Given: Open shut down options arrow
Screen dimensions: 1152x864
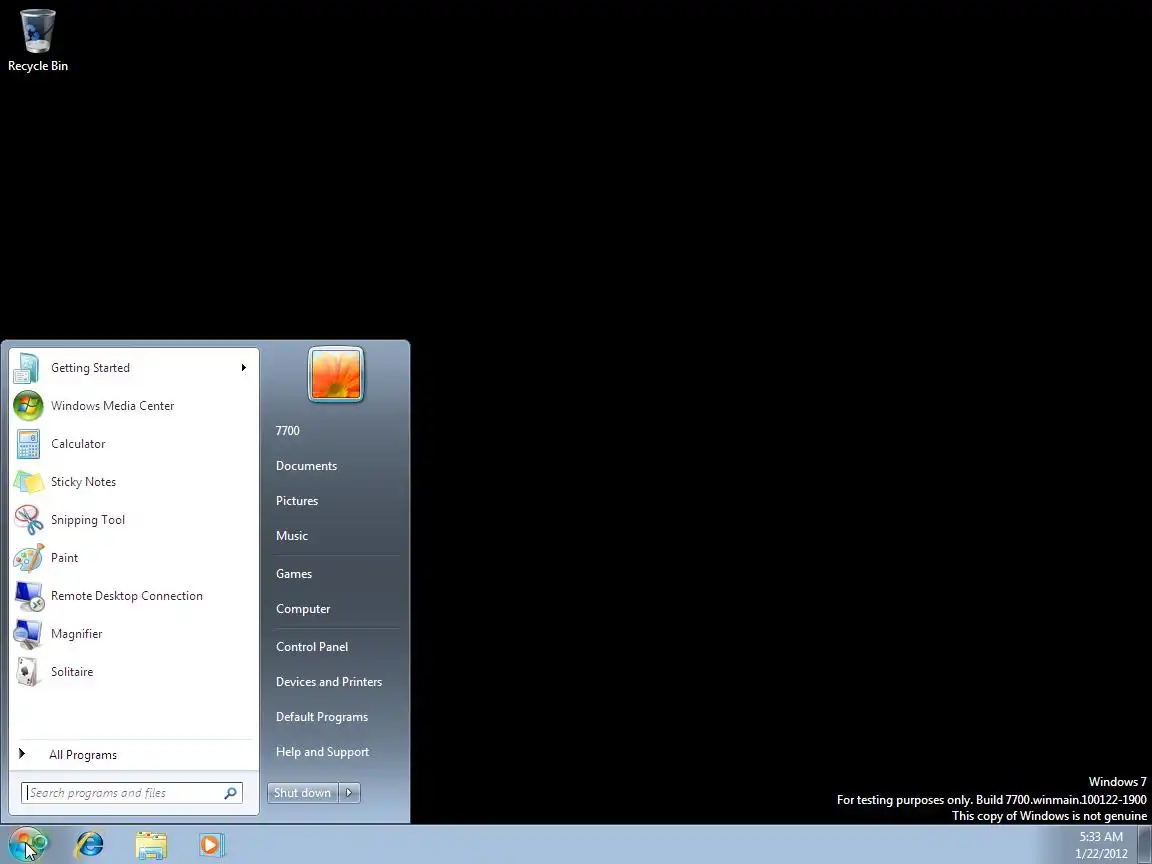Looking at the screenshot, I should click(350, 793).
